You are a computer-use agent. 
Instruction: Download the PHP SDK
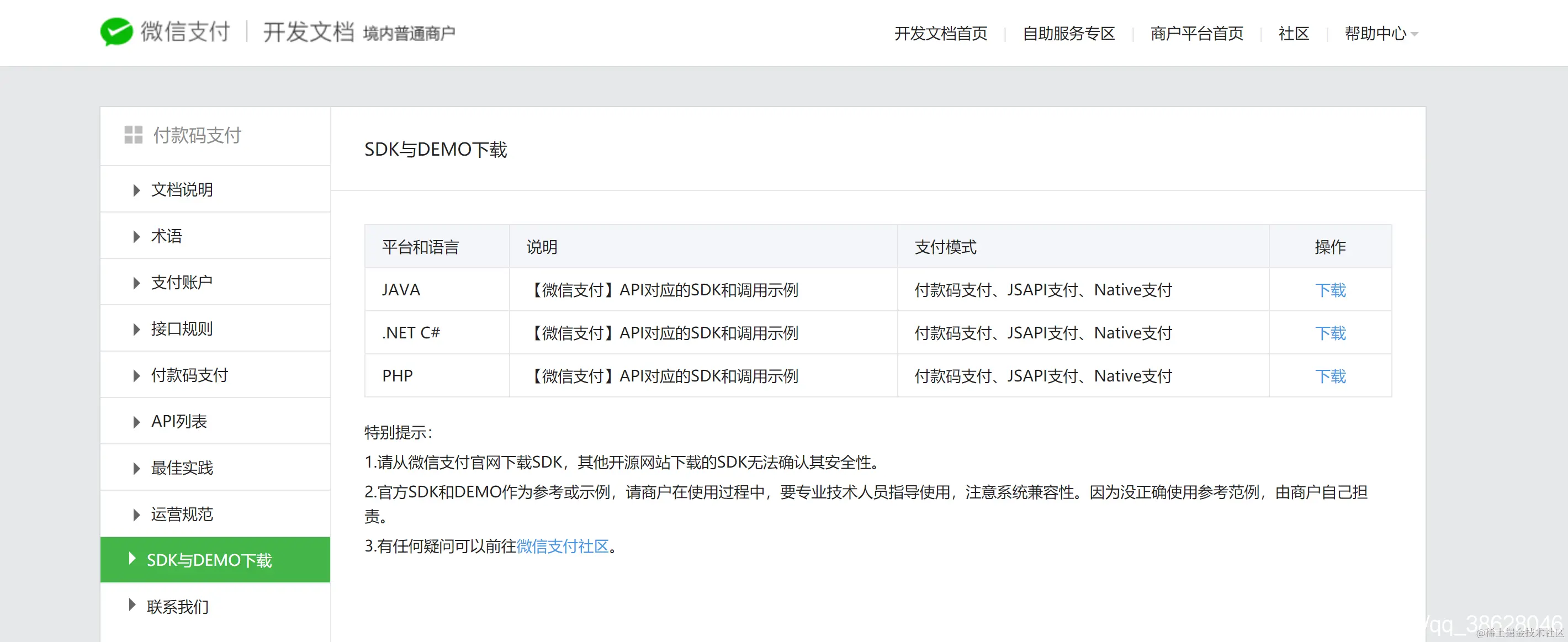(1330, 376)
